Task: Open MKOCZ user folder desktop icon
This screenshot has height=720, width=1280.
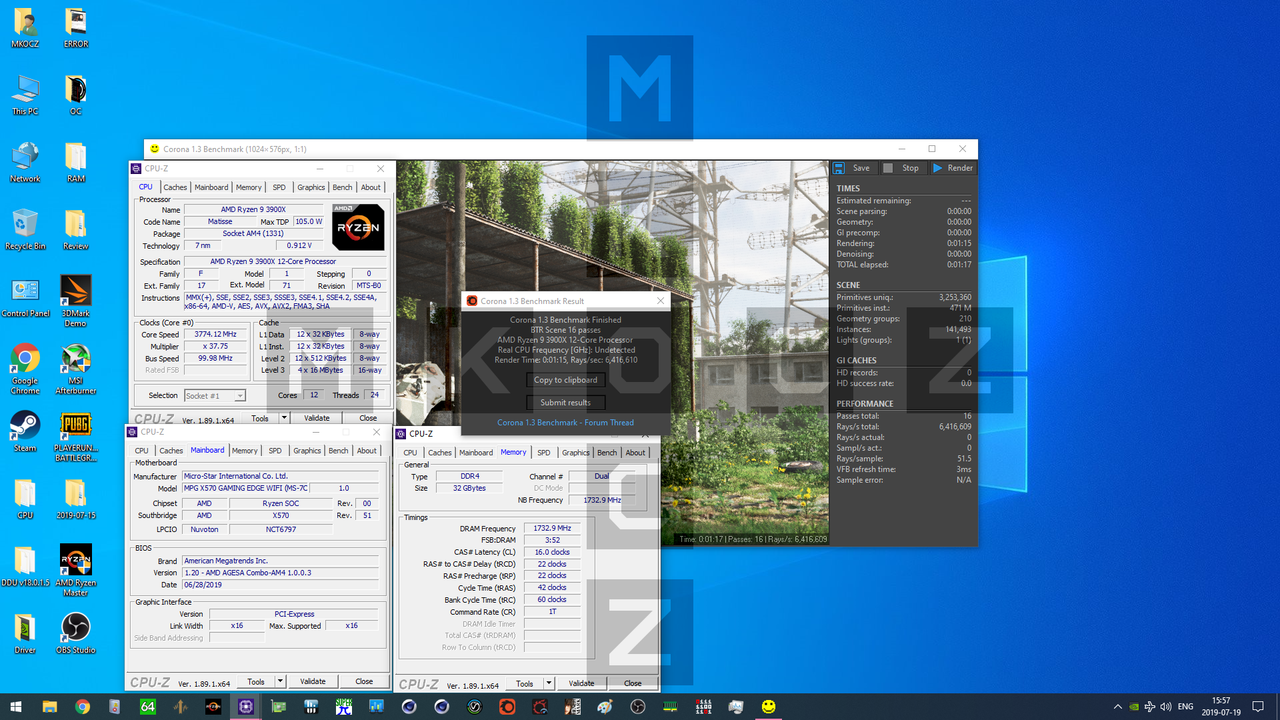Action: pos(25,29)
